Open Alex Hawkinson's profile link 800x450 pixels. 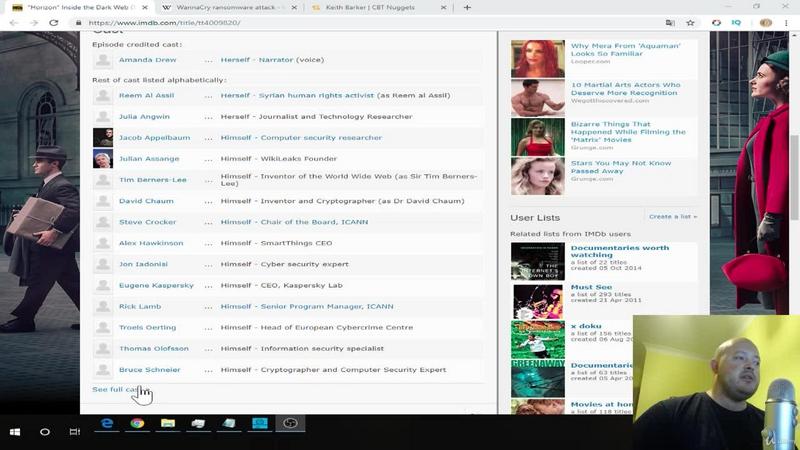(x=151, y=243)
